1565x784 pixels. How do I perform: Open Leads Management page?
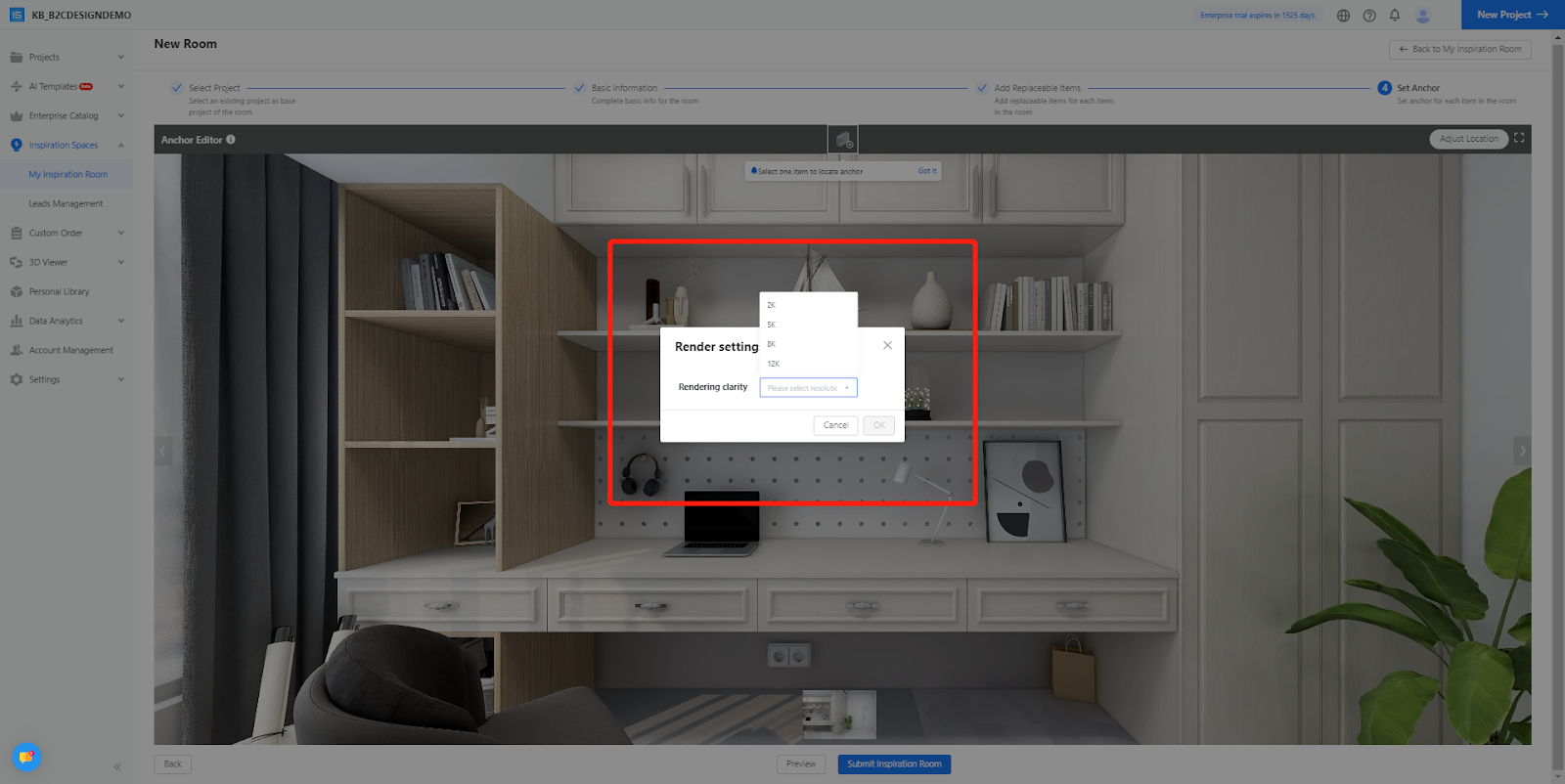point(66,203)
